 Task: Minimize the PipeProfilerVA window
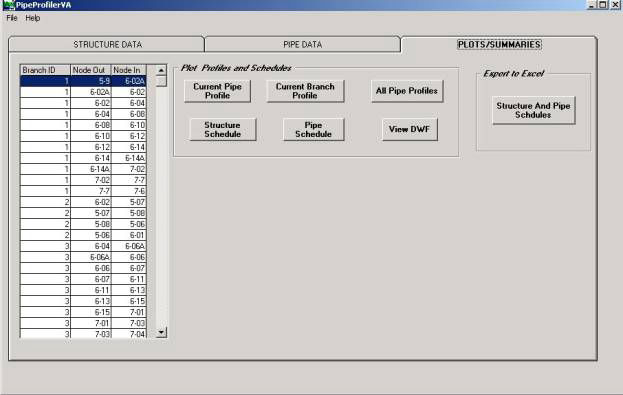coord(592,5)
